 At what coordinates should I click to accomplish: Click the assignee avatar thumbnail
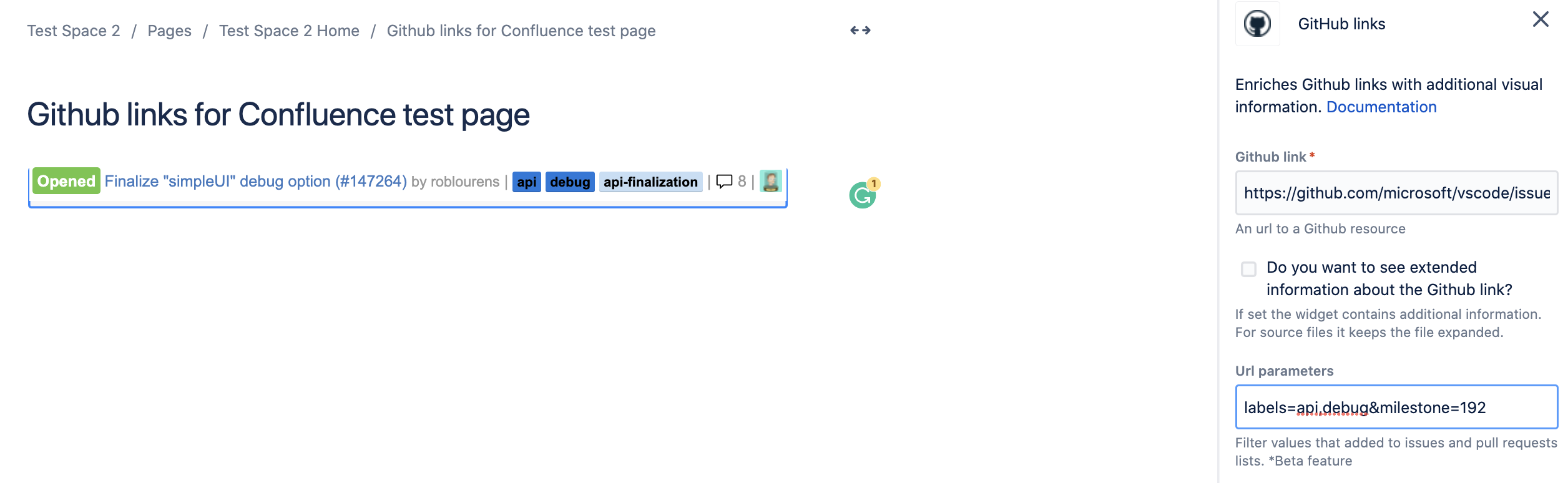point(771,182)
